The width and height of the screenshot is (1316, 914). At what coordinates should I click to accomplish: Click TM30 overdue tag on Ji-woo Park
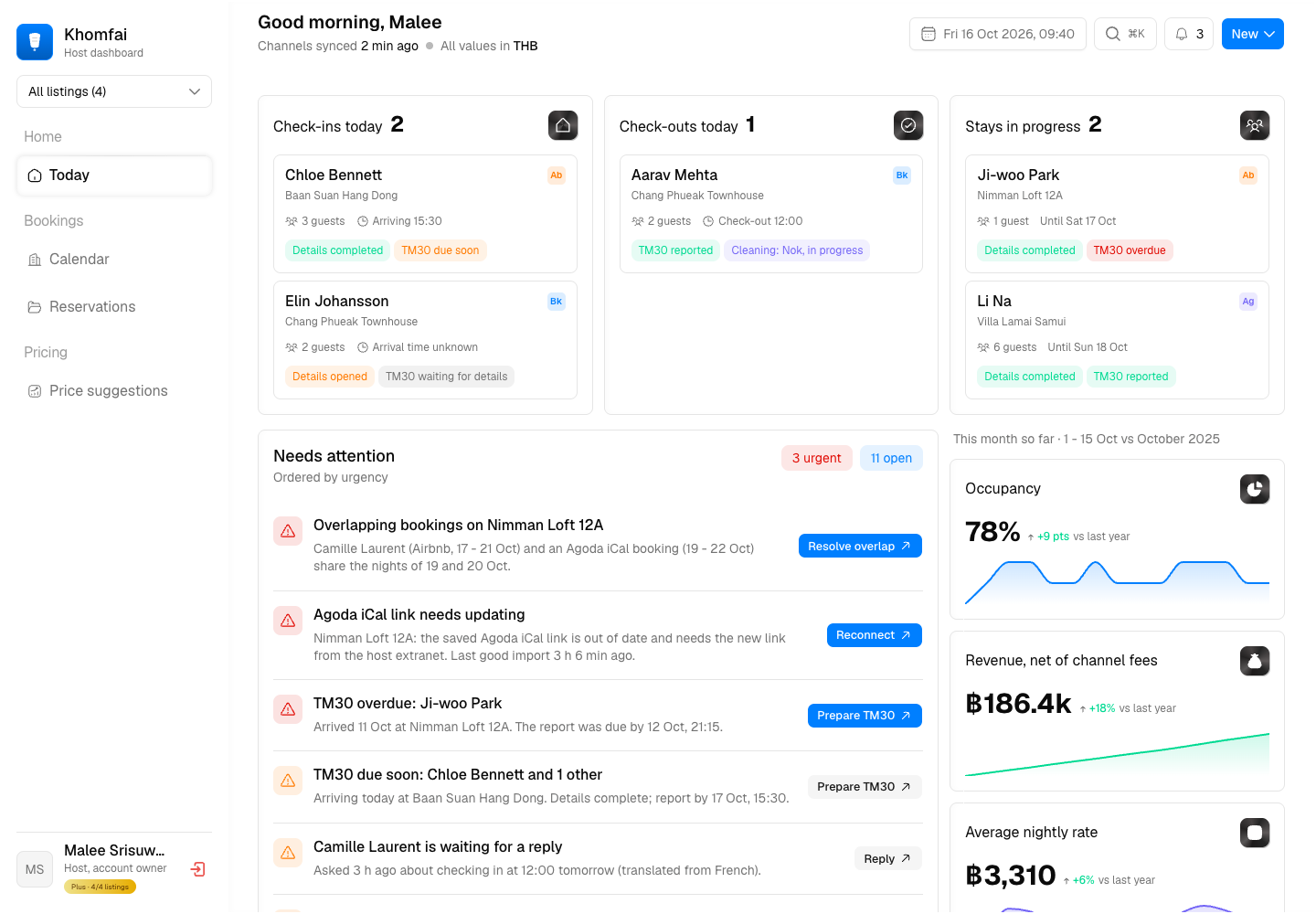coord(1130,250)
